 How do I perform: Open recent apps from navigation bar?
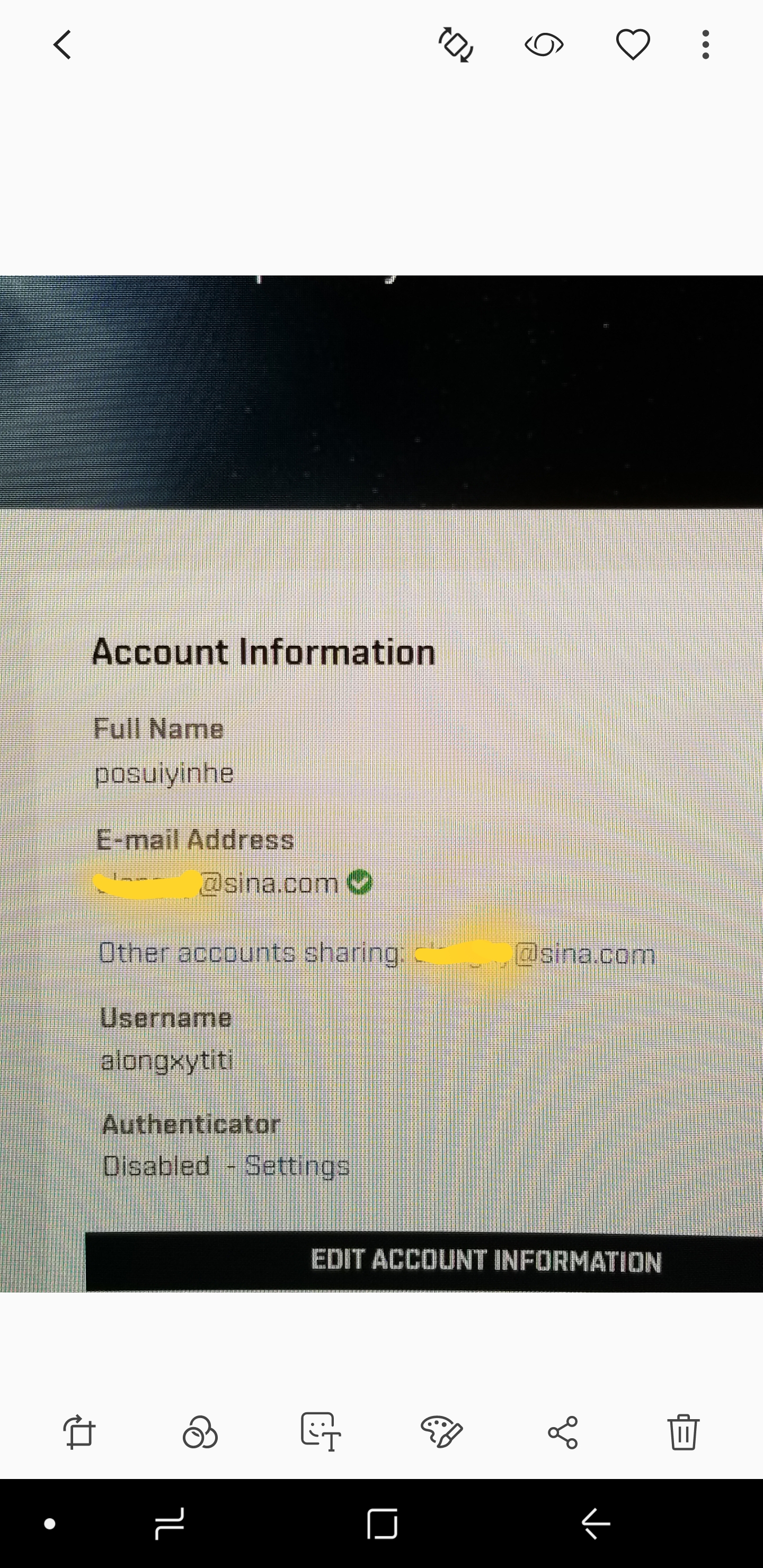click(x=169, y=1524)
